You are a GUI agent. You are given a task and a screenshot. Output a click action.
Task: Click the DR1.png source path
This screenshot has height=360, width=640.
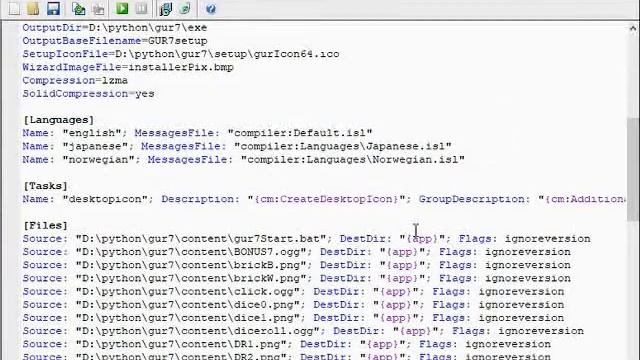pos(181,344)
